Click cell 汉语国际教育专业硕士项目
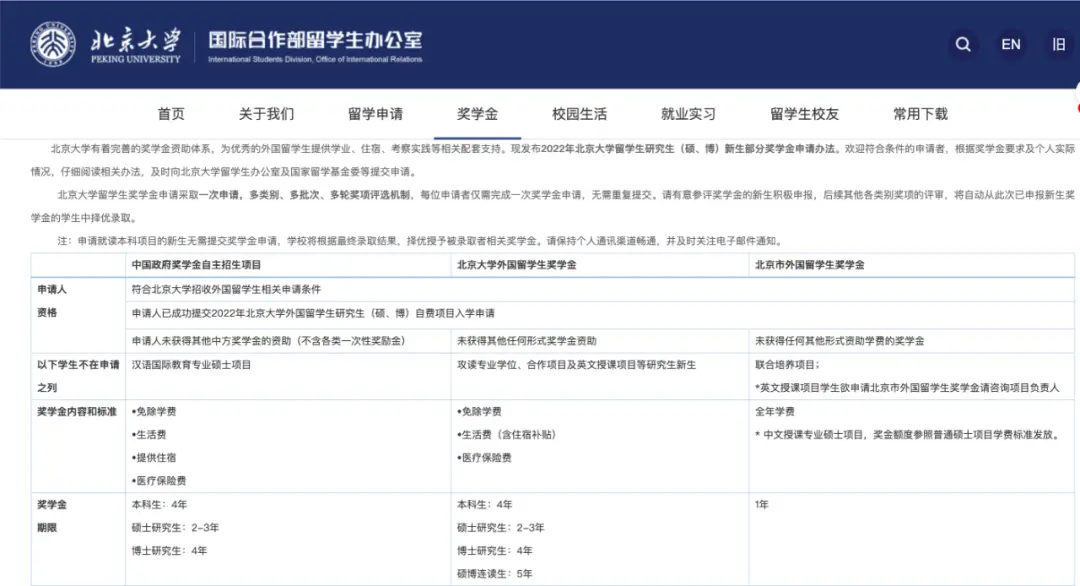Viewport: 1080px width, 586px height. pos(191,365)
